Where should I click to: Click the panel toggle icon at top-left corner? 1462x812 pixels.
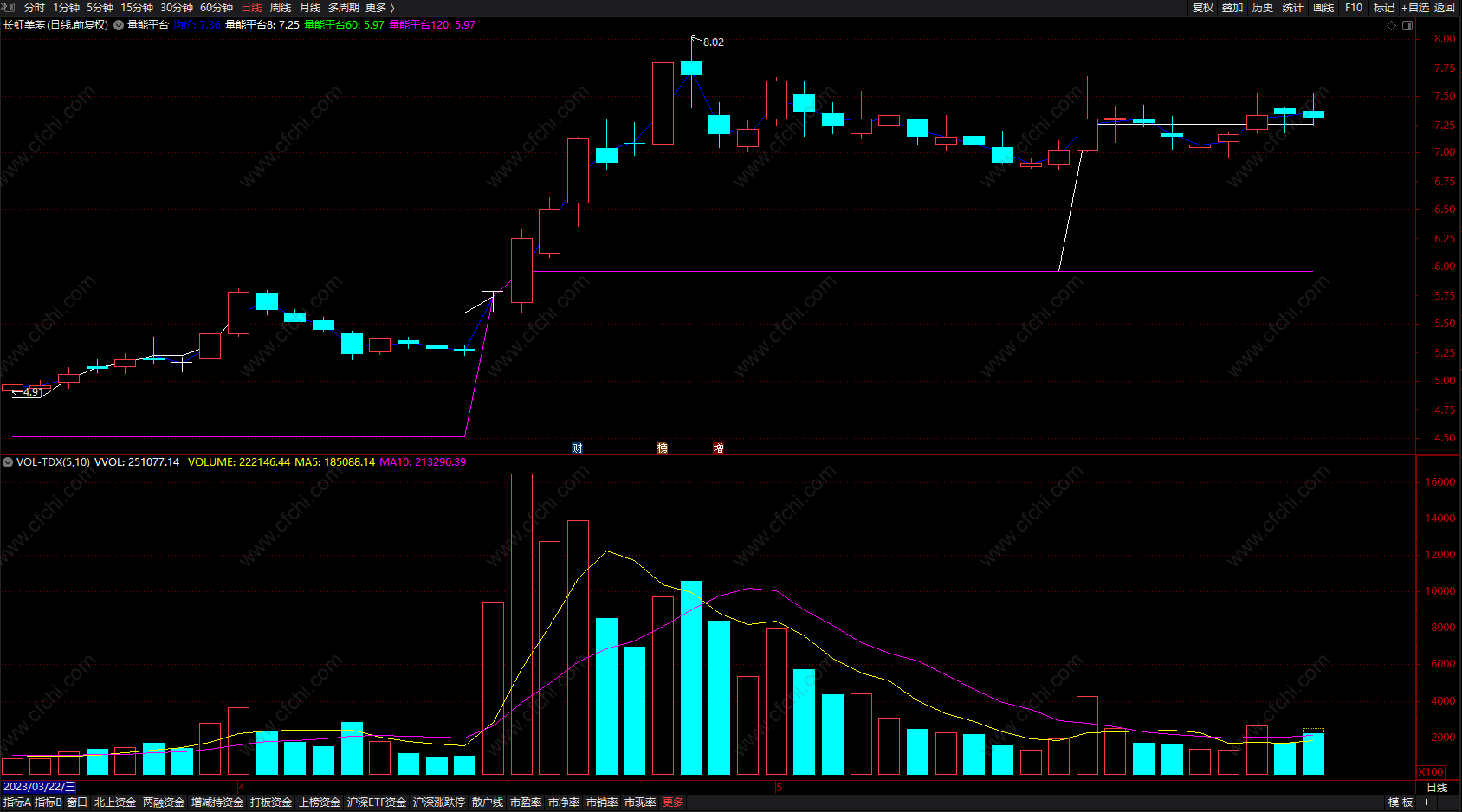click(9, 7)
